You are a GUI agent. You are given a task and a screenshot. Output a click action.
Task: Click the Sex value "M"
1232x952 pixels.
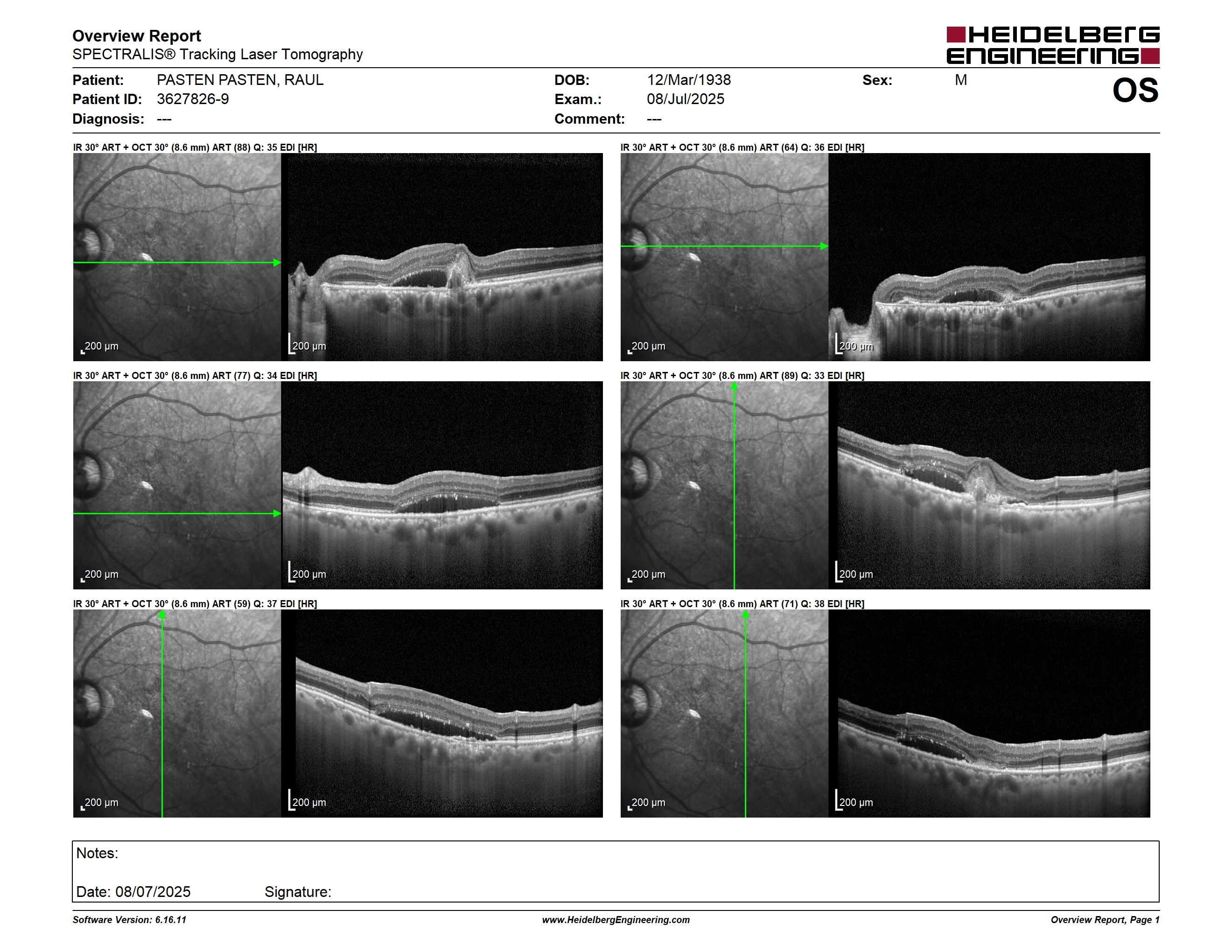(961, 80)
